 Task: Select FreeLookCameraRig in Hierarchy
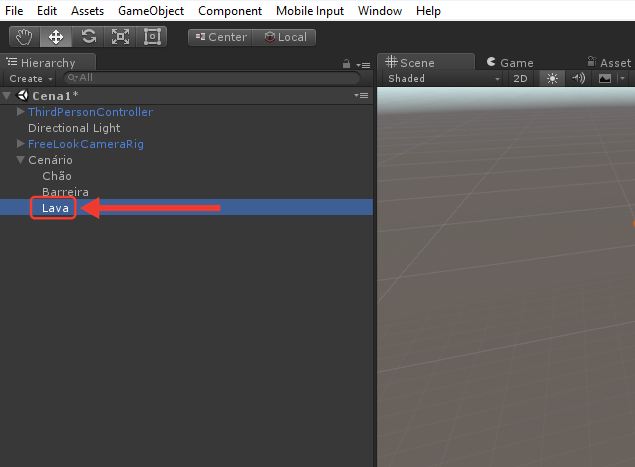tap(86, 144)
